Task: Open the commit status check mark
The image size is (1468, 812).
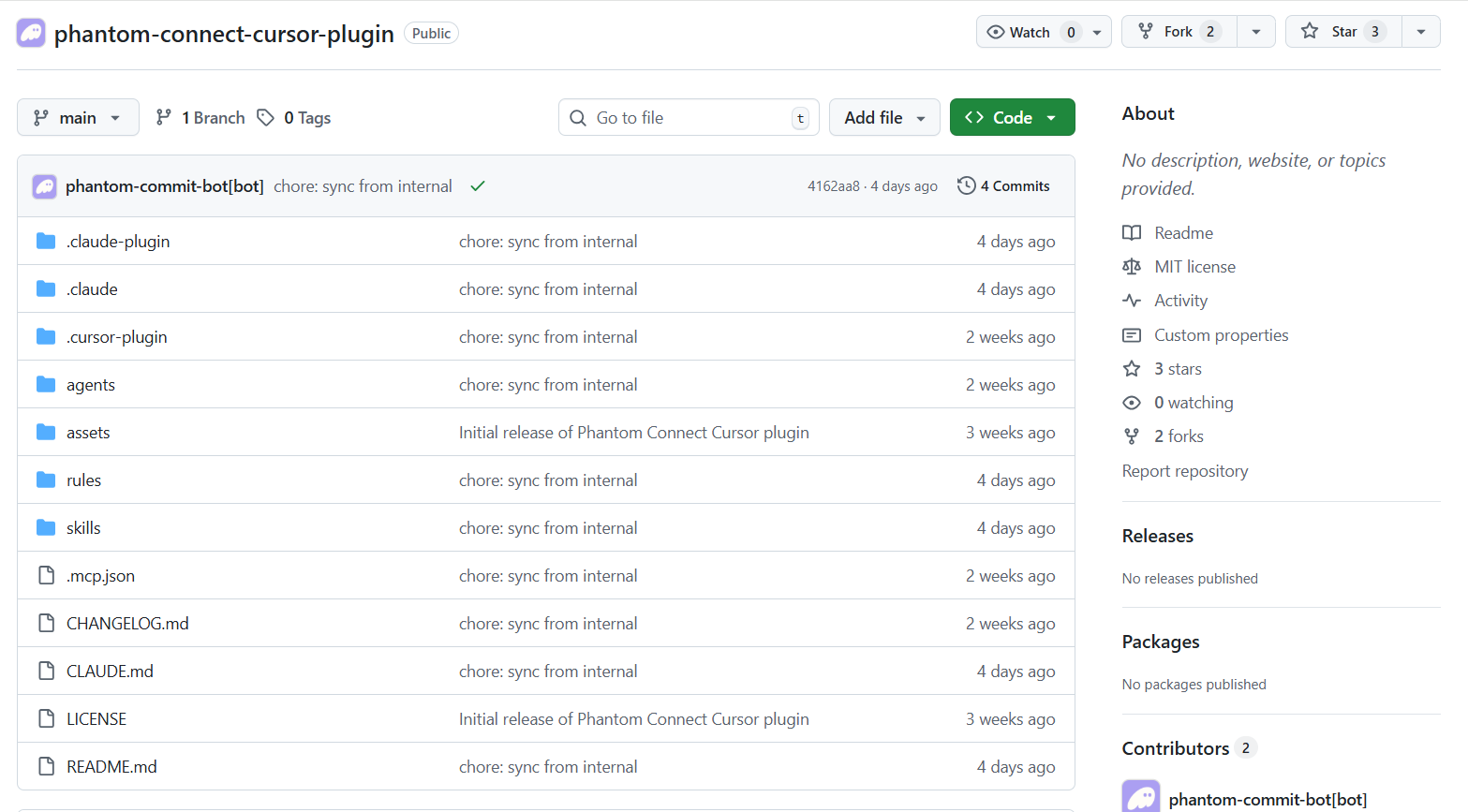Action: (x=478, y=185)
